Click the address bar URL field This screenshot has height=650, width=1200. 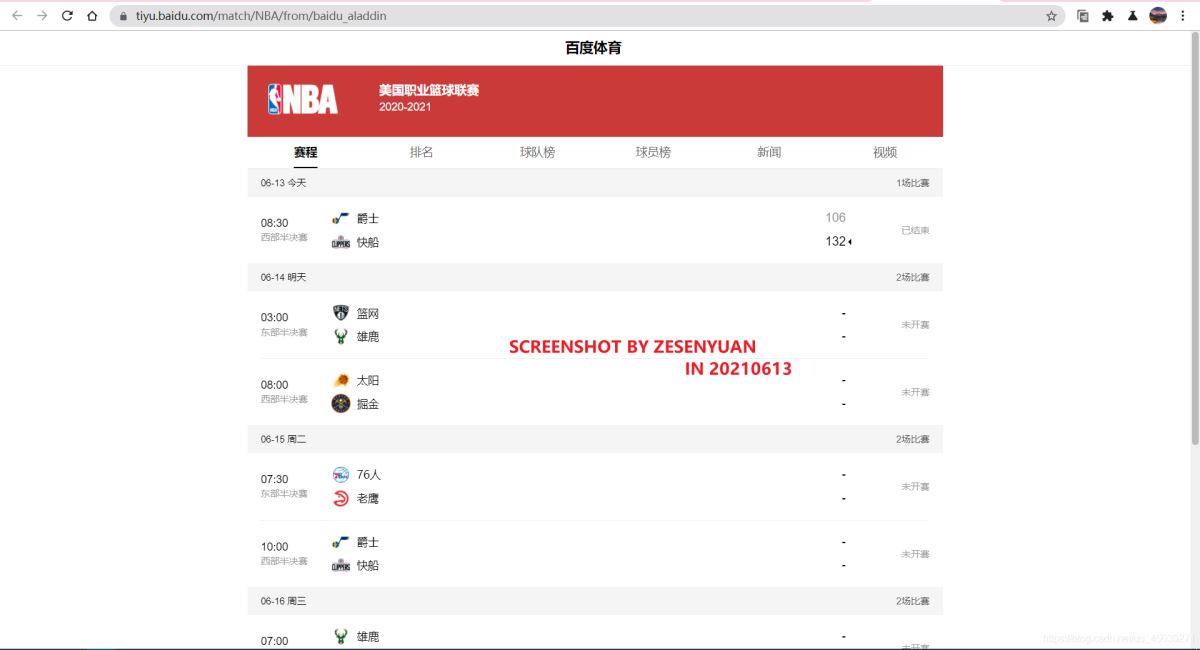[585, 16]
